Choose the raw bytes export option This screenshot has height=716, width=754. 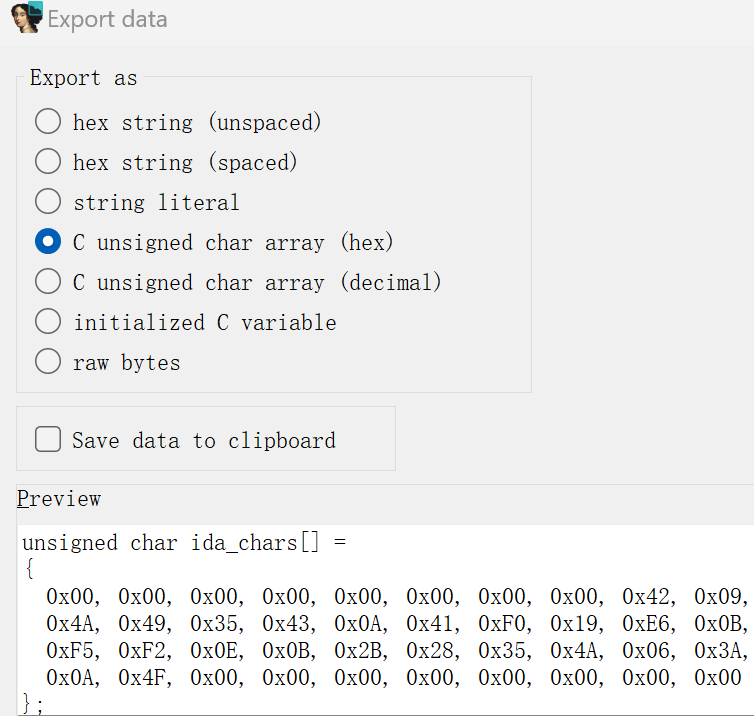[x=48, y=362]
